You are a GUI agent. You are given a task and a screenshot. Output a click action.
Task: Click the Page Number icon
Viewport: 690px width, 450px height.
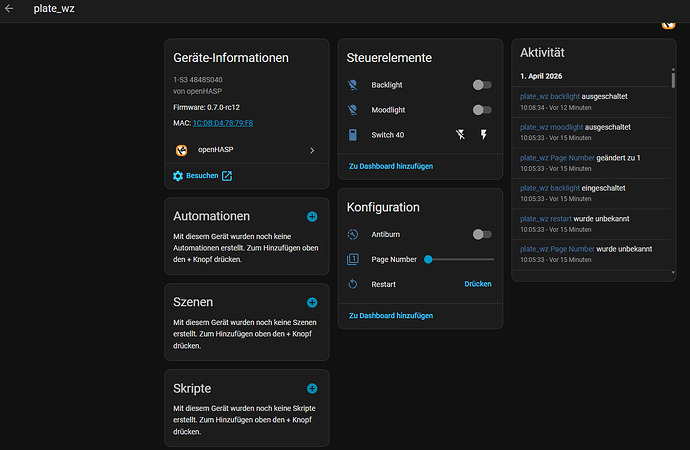tap(352, 259)
